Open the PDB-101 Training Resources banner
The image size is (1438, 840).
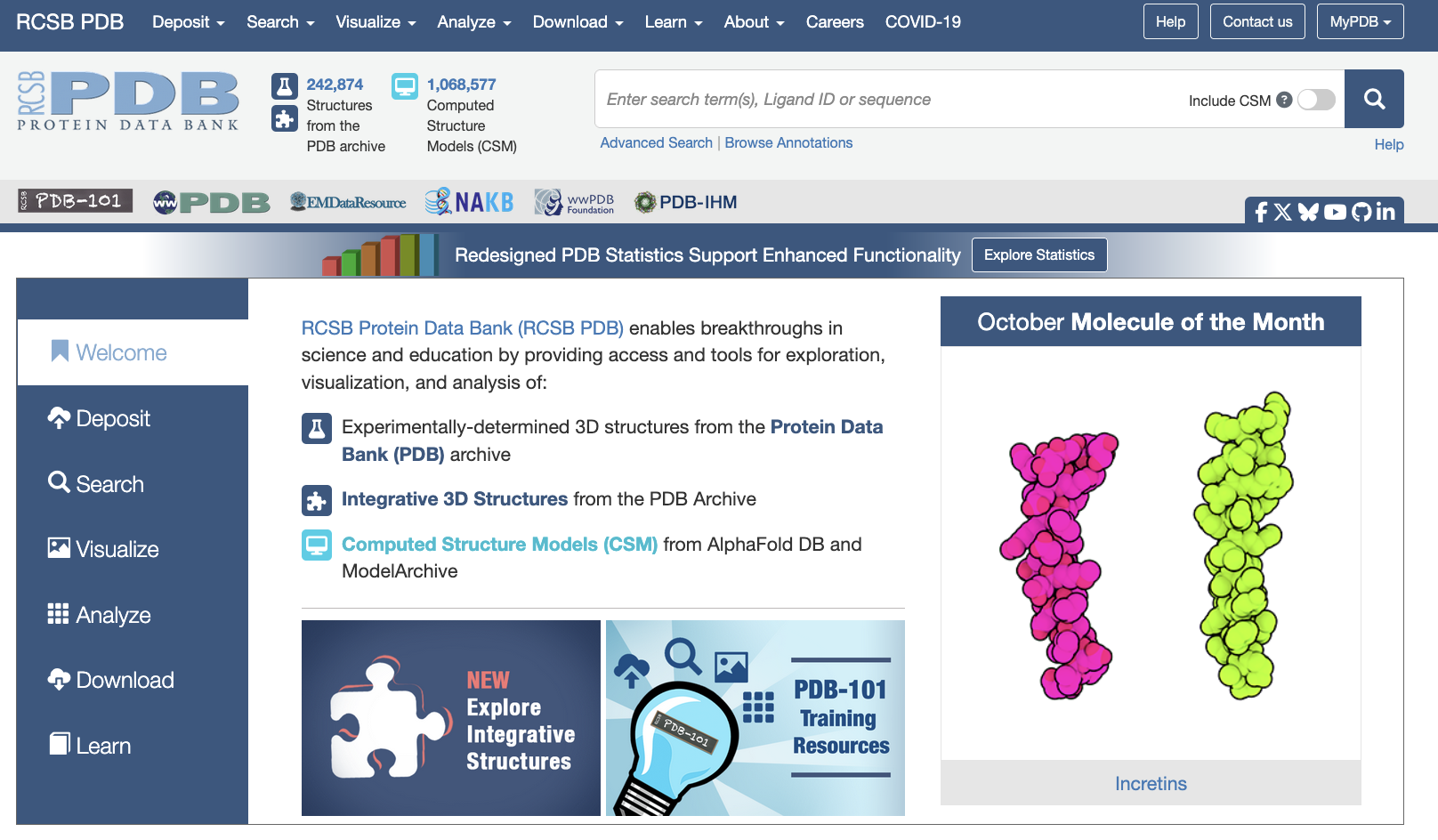[x=755, y=718]
